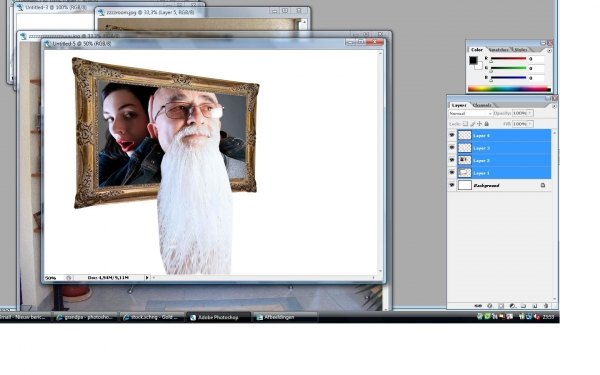Click the Opacity 100% input field
The width and height of the screenshot is (600, 375).
click(520, 113)
